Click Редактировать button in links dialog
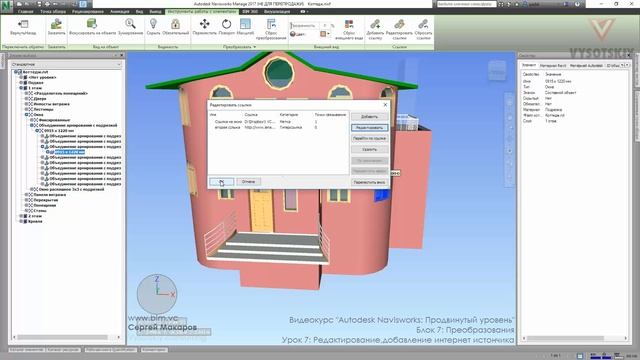 pos(369,128)
